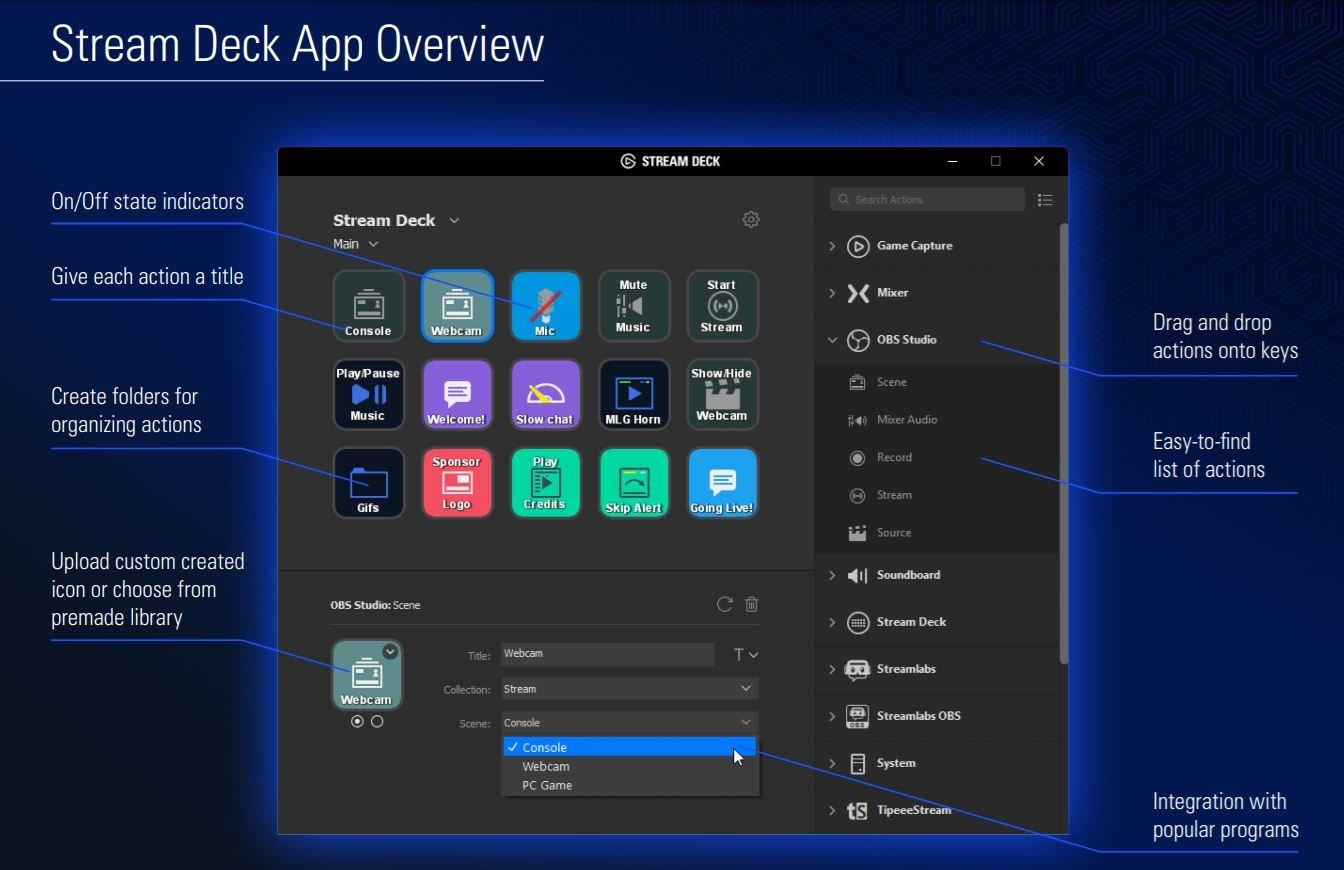The height and width of the screenshot is (870, 1344).
Task: Select the first key state radio button
Action: pos(357,721)
